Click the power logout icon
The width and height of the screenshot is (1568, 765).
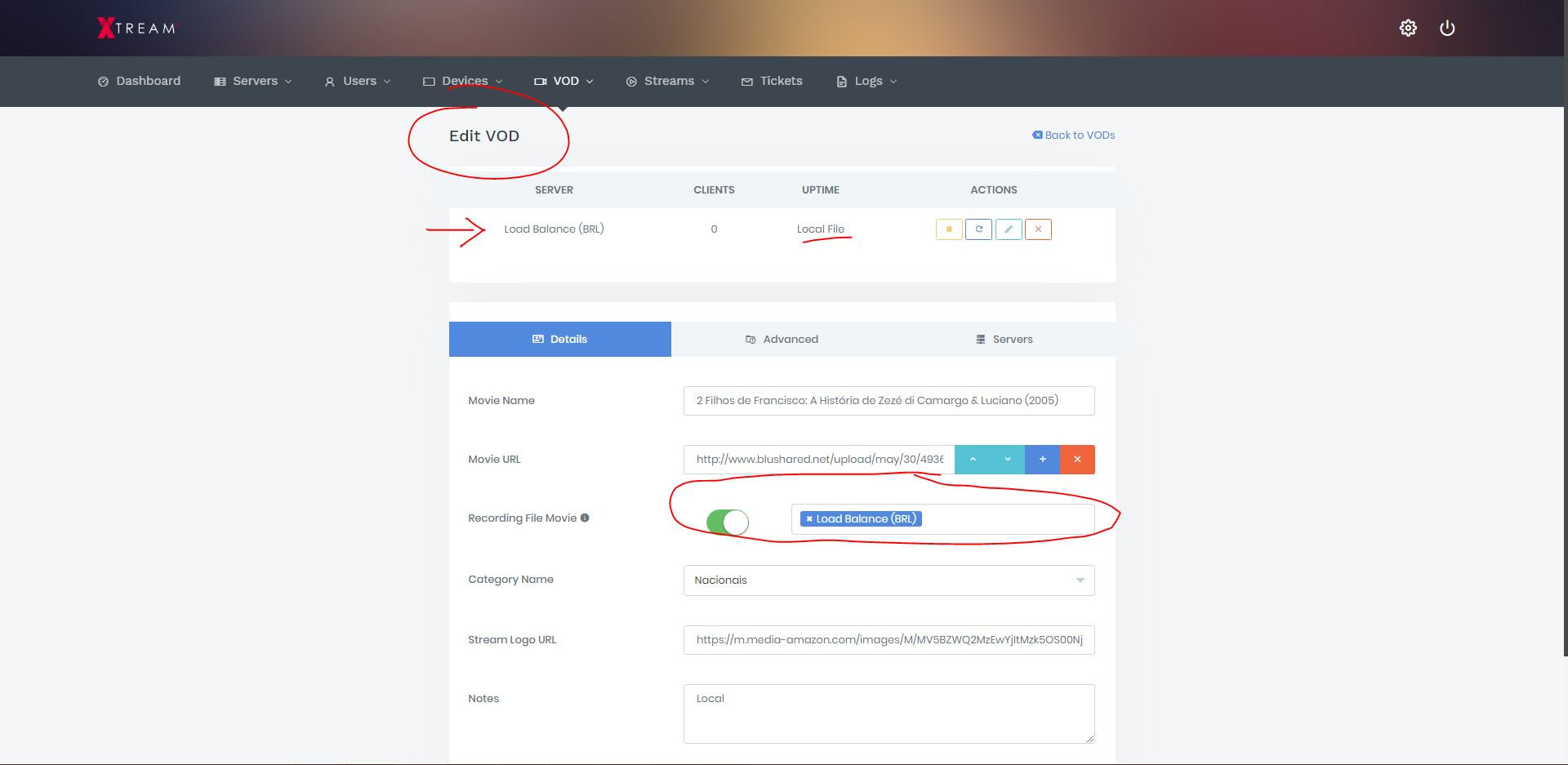(1447, 29)
